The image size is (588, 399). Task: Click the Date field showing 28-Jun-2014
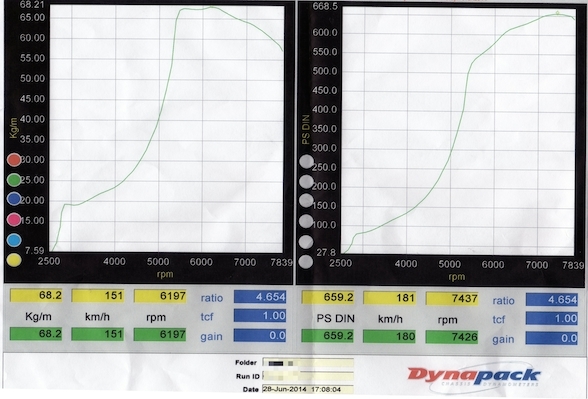[x=308, y=389]
